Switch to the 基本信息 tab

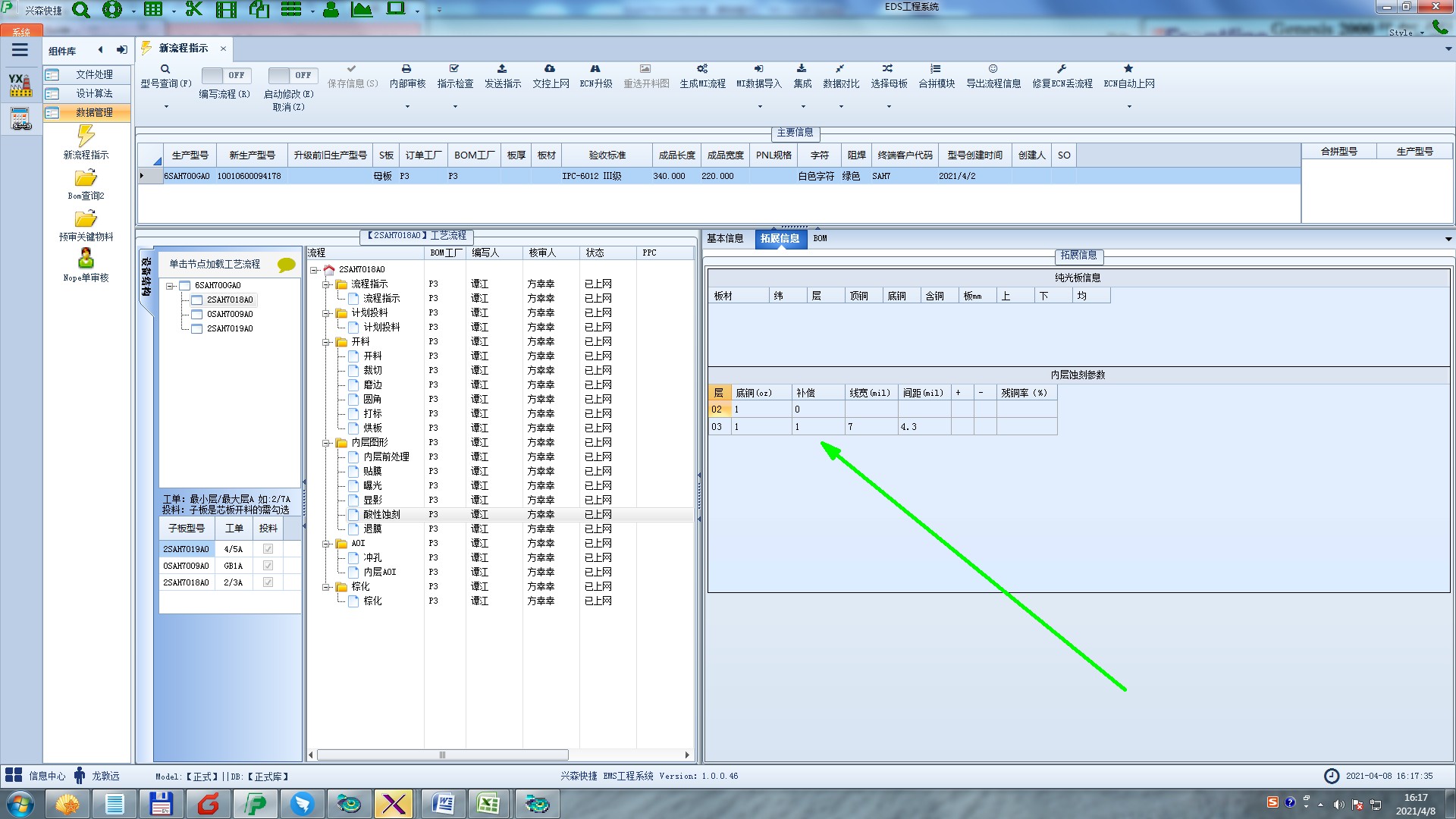click(x=725, y=238)
